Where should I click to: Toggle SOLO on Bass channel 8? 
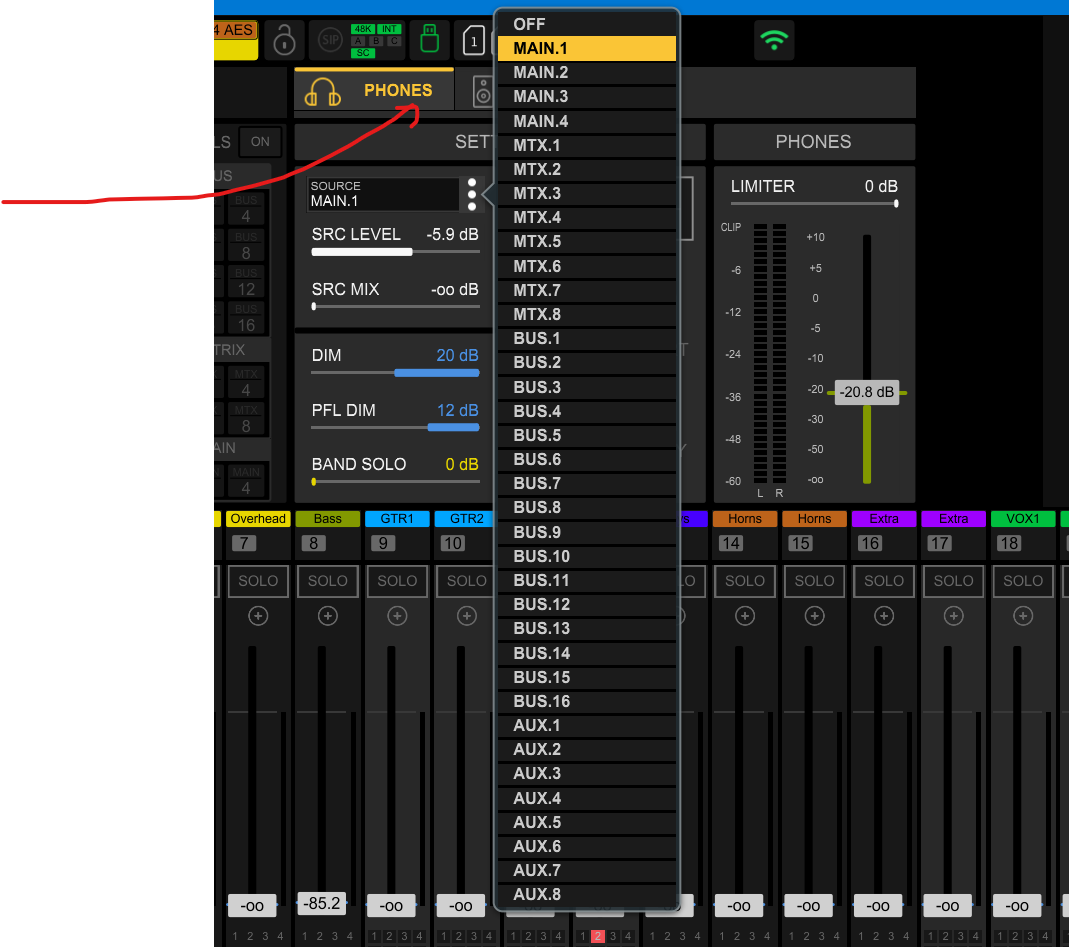coord(327,581)
